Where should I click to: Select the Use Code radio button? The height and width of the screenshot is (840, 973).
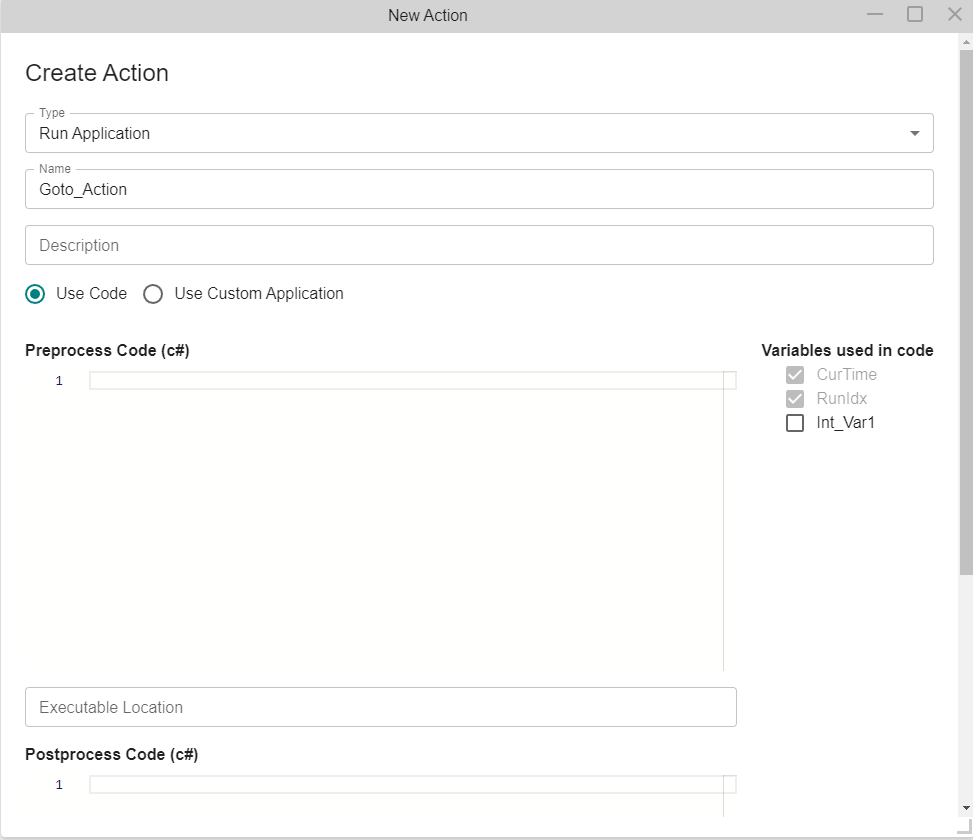(35, 293)
